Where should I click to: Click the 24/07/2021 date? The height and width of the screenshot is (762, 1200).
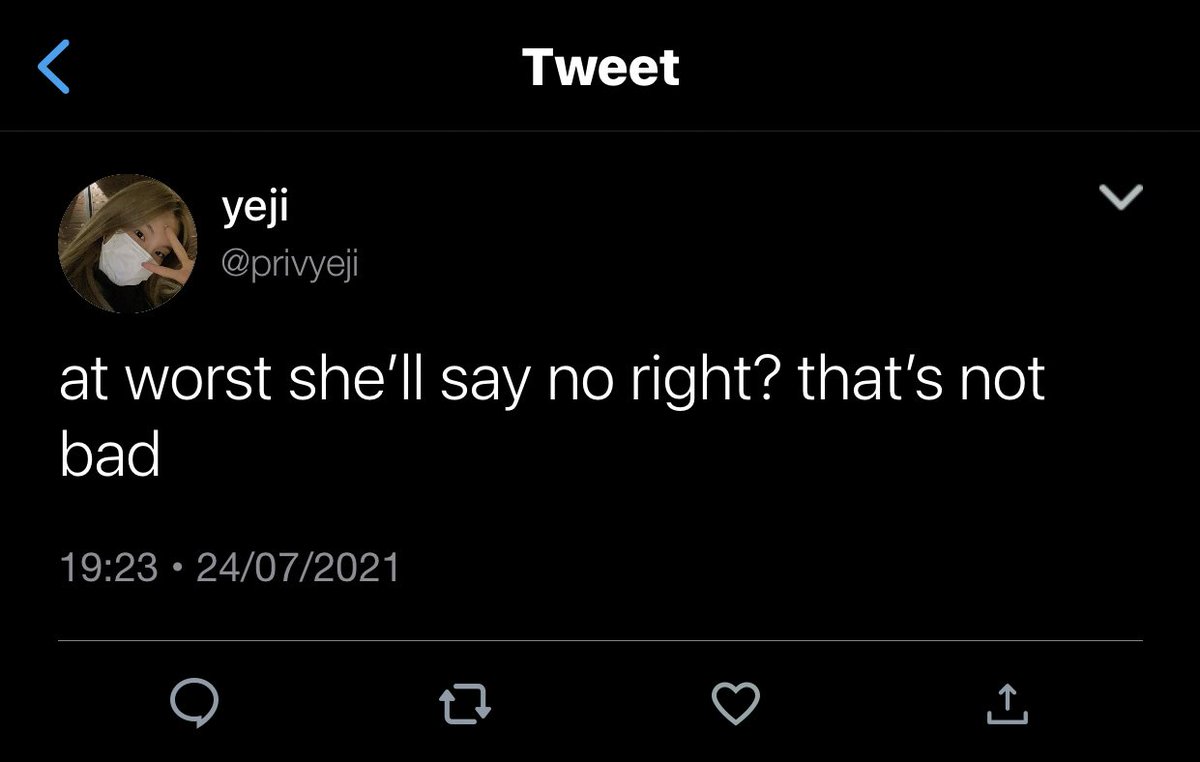tap(298, 568)
